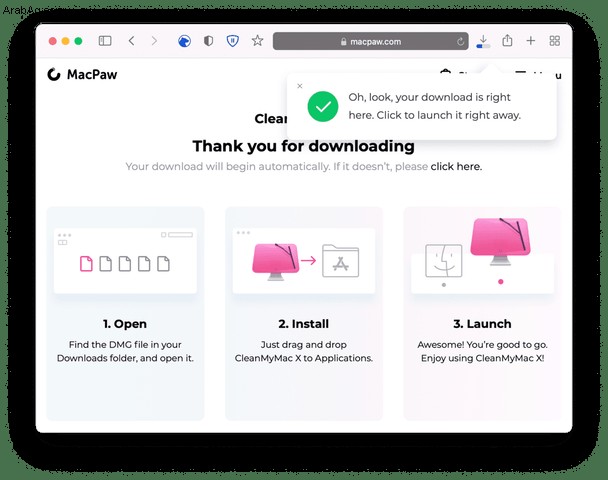Click the "1. Open" heading
The width and height of the screenshot is (608, 480).
125,324
